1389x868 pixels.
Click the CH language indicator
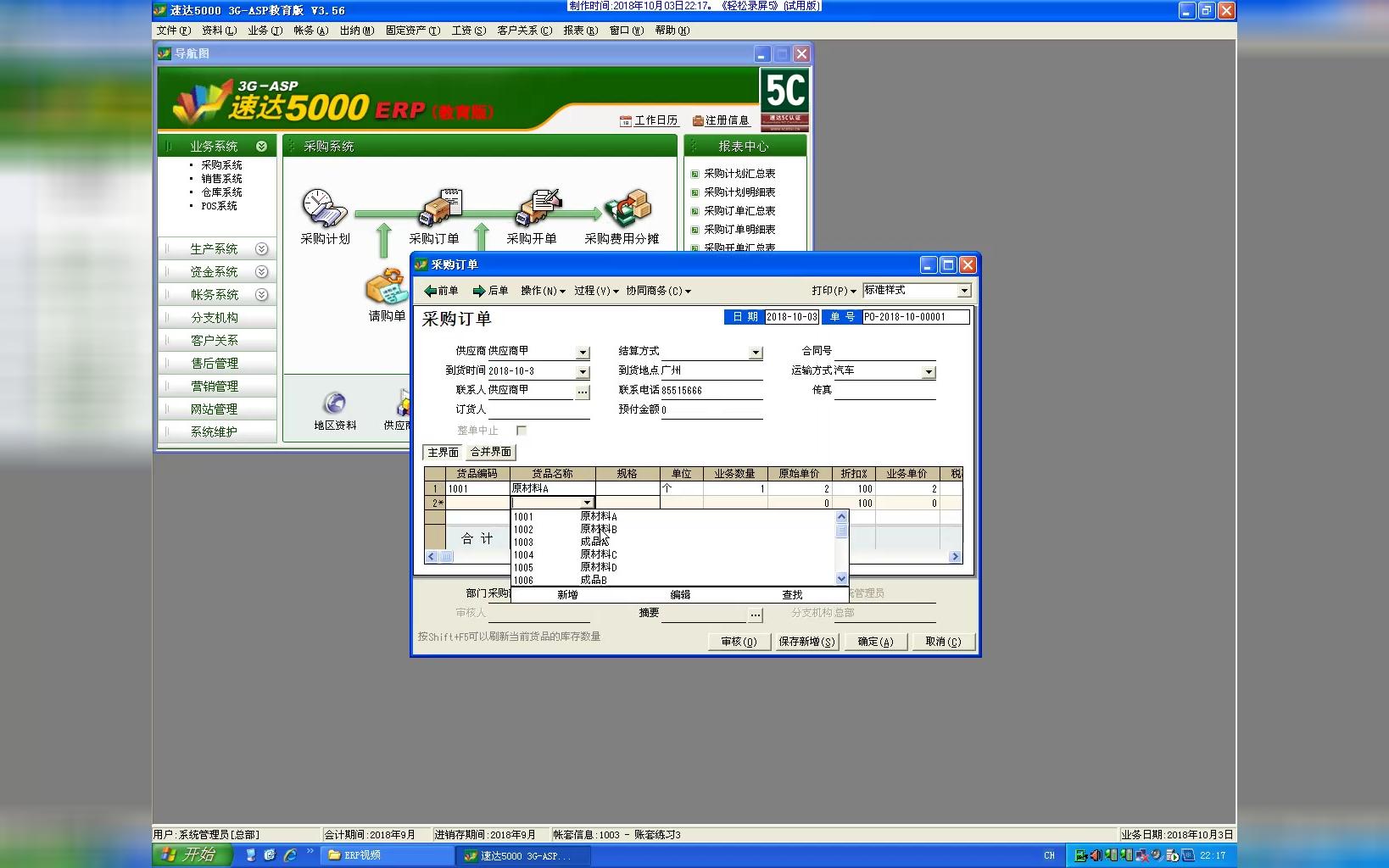[1049, 855]
